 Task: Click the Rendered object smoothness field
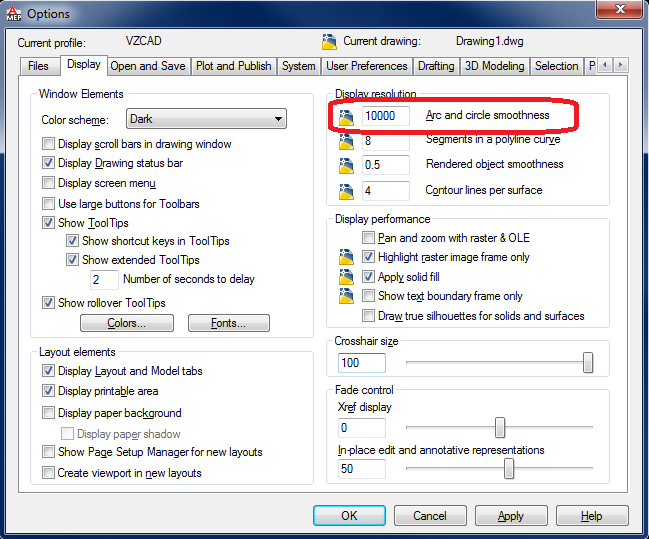(x=386, y=165)
